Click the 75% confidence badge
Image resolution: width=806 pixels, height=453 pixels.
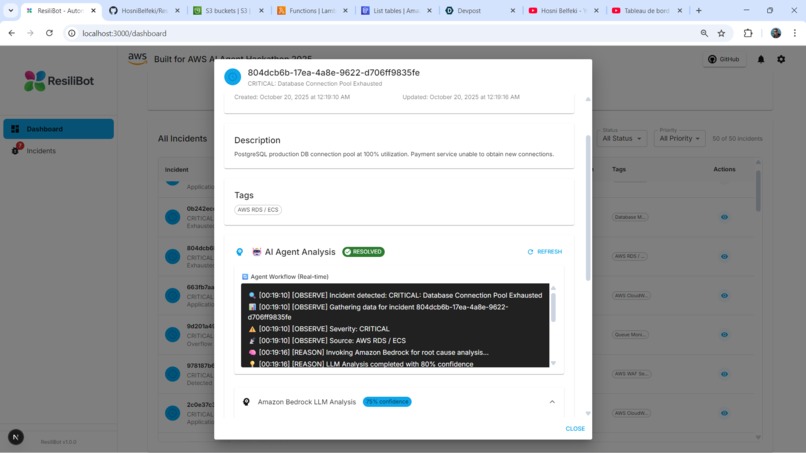coord(387,402)
